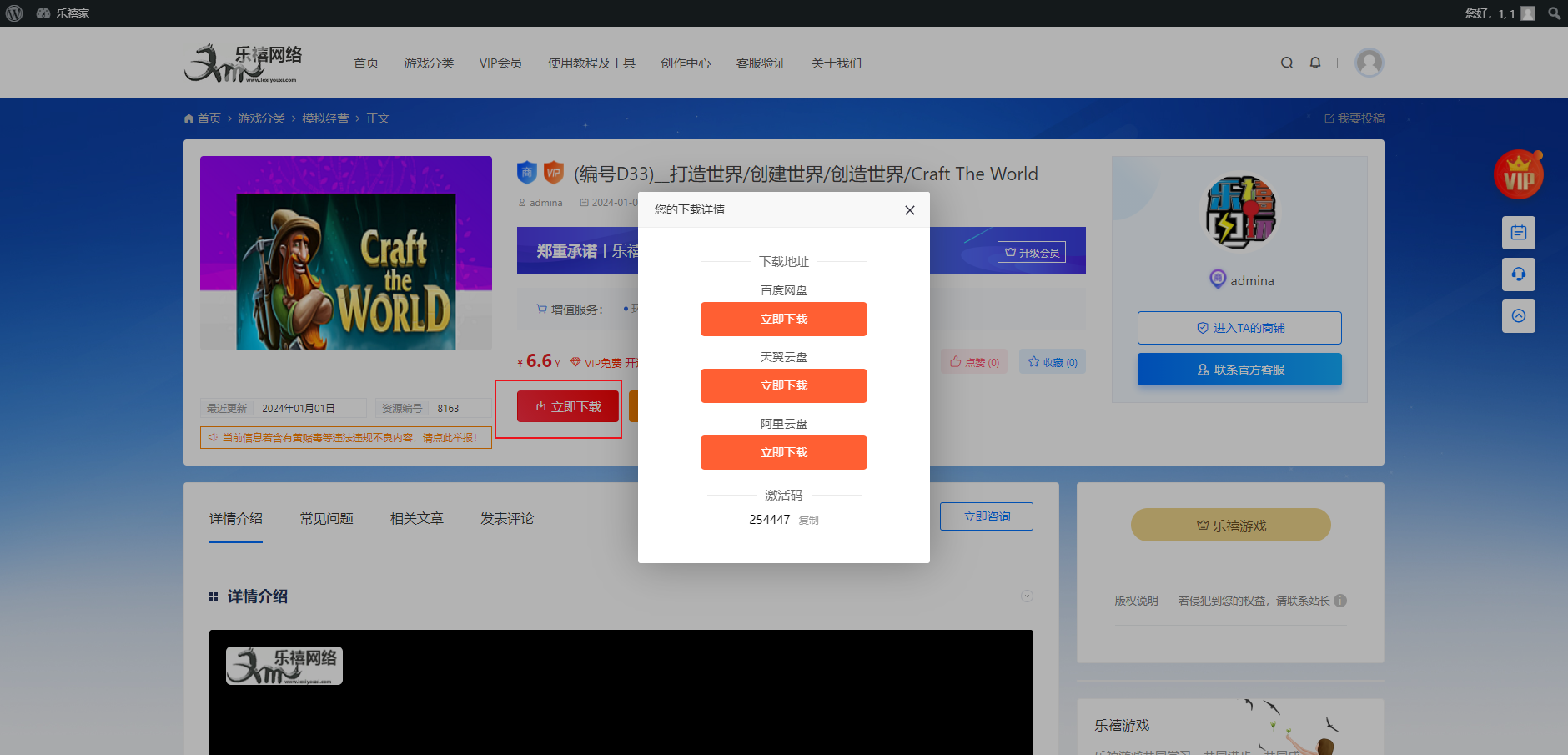Open 游戏分类 navigation item

tap(429, 63)
